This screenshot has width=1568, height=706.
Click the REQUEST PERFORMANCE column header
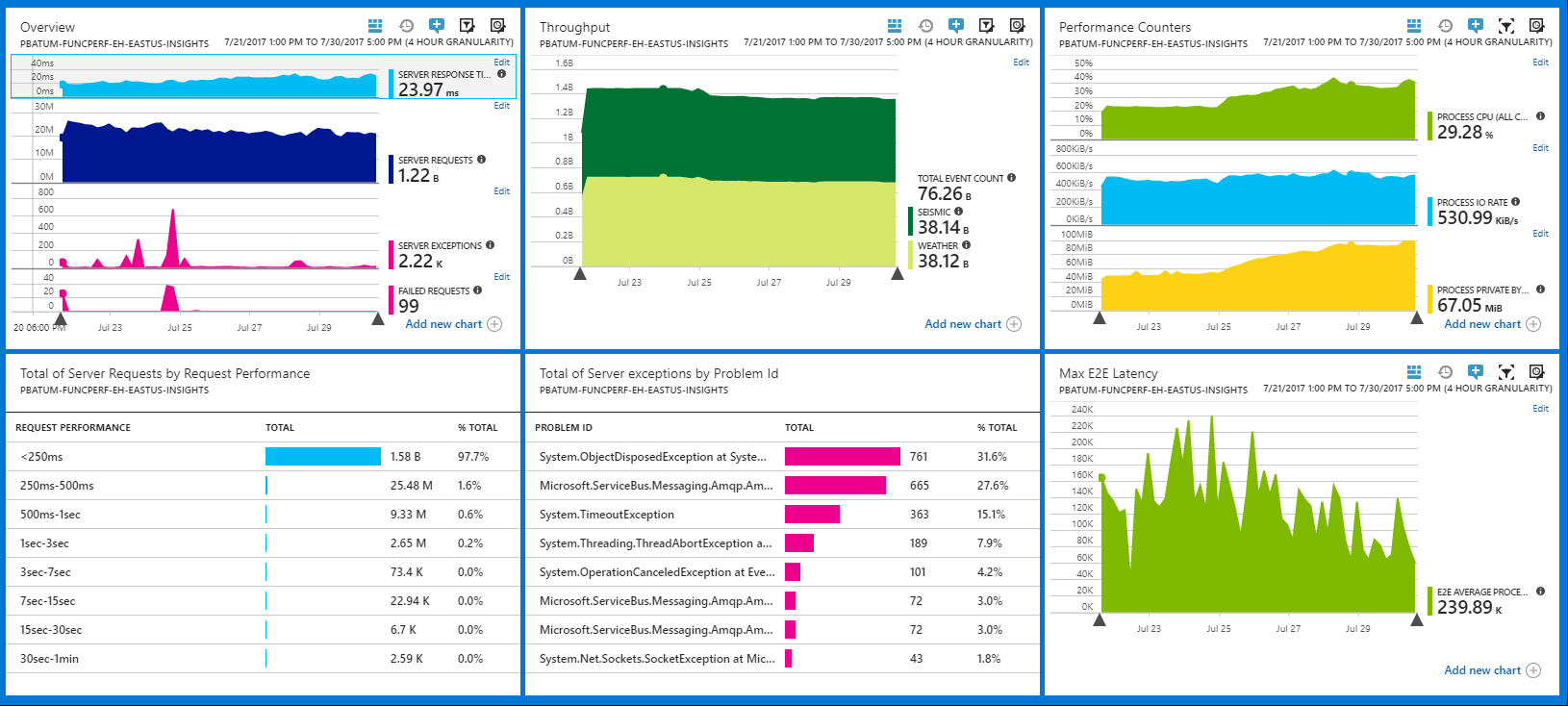[x=73, y=428]
